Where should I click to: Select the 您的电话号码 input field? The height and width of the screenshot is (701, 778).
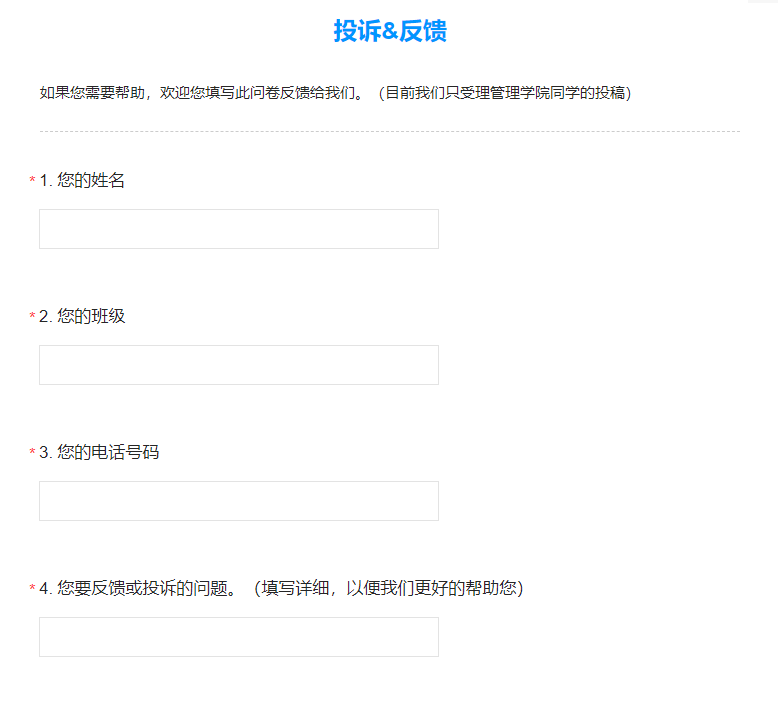pyautogui.click(x=238, y=501)
